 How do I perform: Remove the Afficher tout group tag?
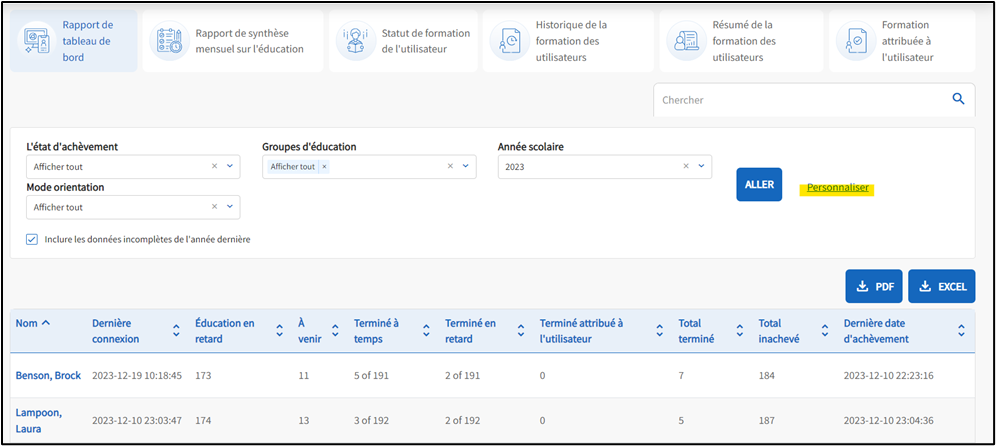point(324,167)
